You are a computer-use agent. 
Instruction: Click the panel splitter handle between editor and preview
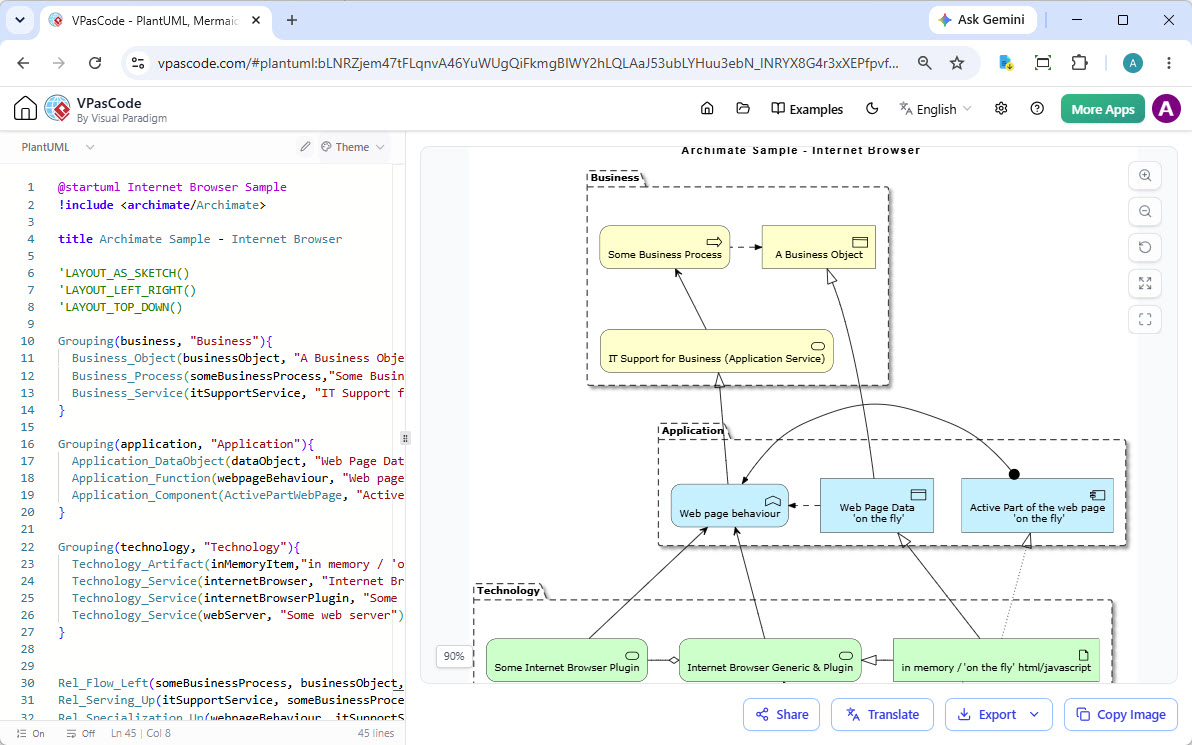405,438
